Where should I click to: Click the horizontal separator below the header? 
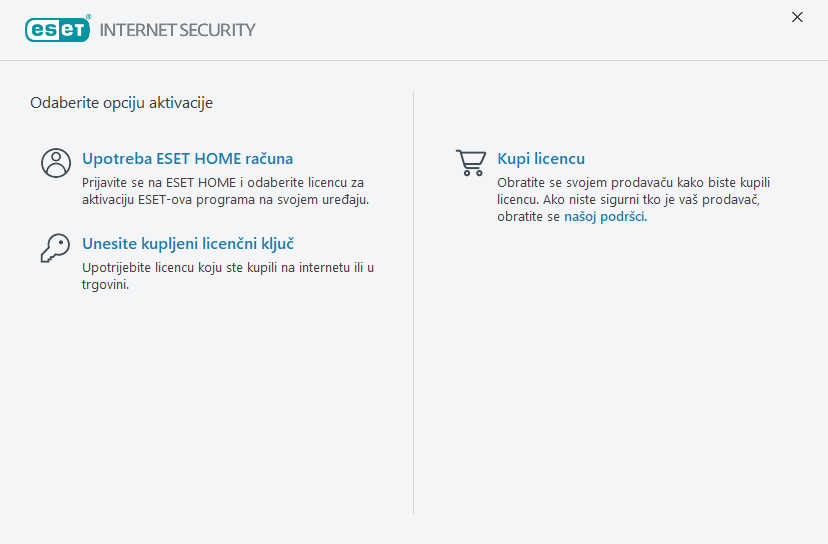point(414,61)
